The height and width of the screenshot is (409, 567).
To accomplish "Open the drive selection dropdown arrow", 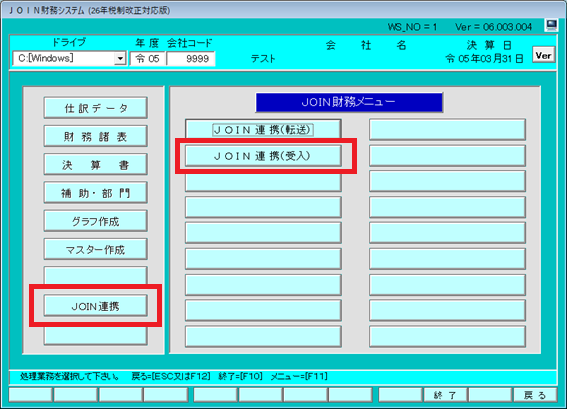I will [120, 58].
